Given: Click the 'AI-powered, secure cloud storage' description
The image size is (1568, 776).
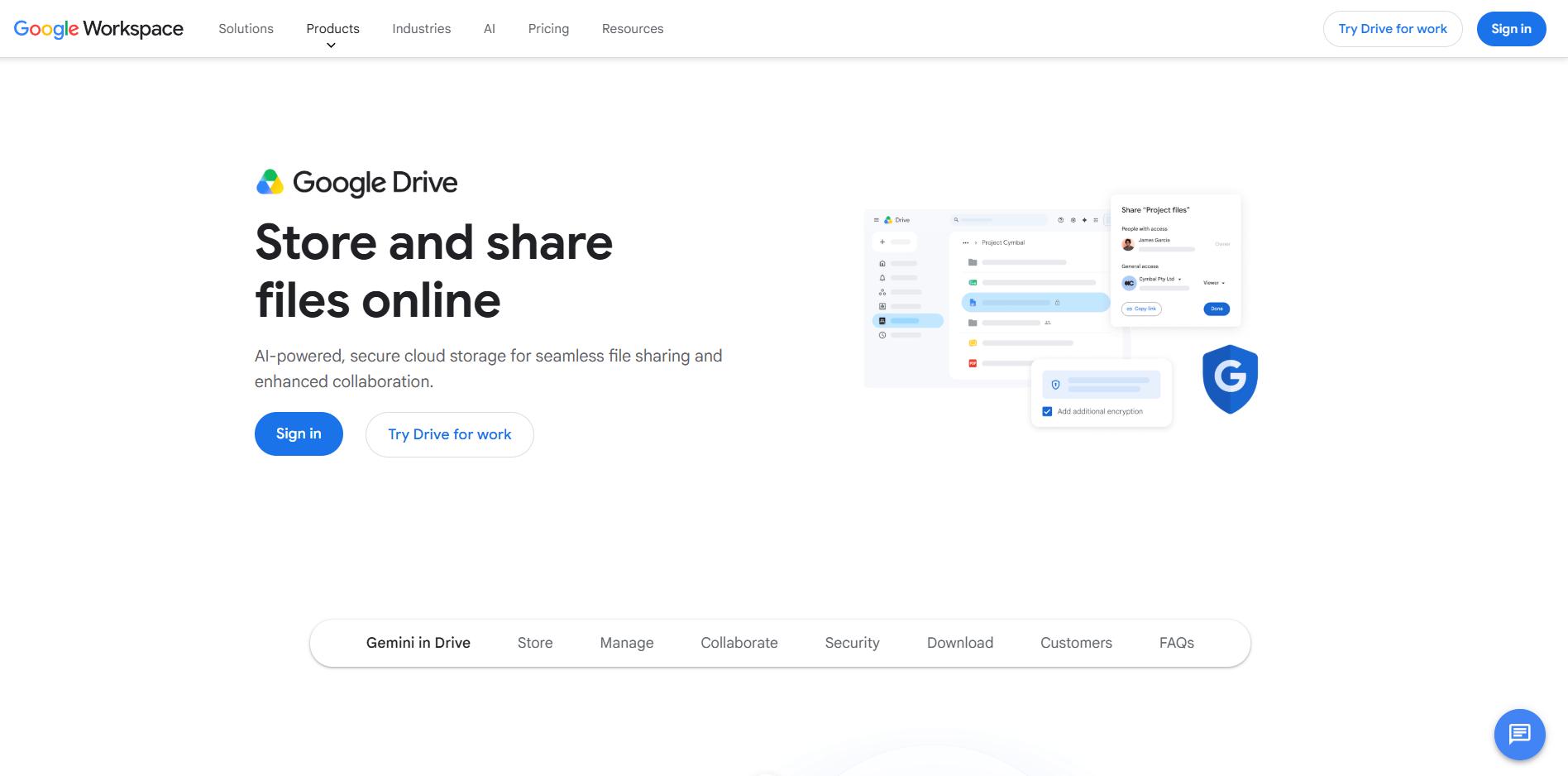Looking at the screenshot, I should point(489,368).
